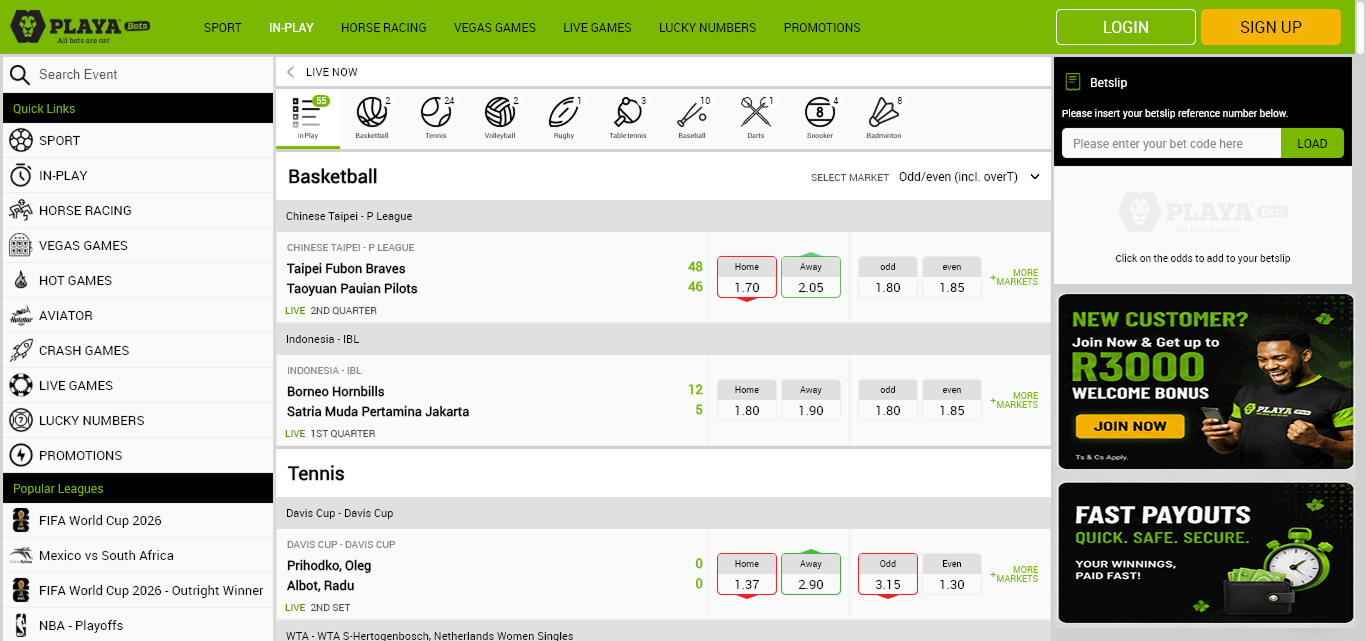Select odd 1.80 for Taipei Fubon Braves match
1366x641 pixels.
(x=888, y=277)
